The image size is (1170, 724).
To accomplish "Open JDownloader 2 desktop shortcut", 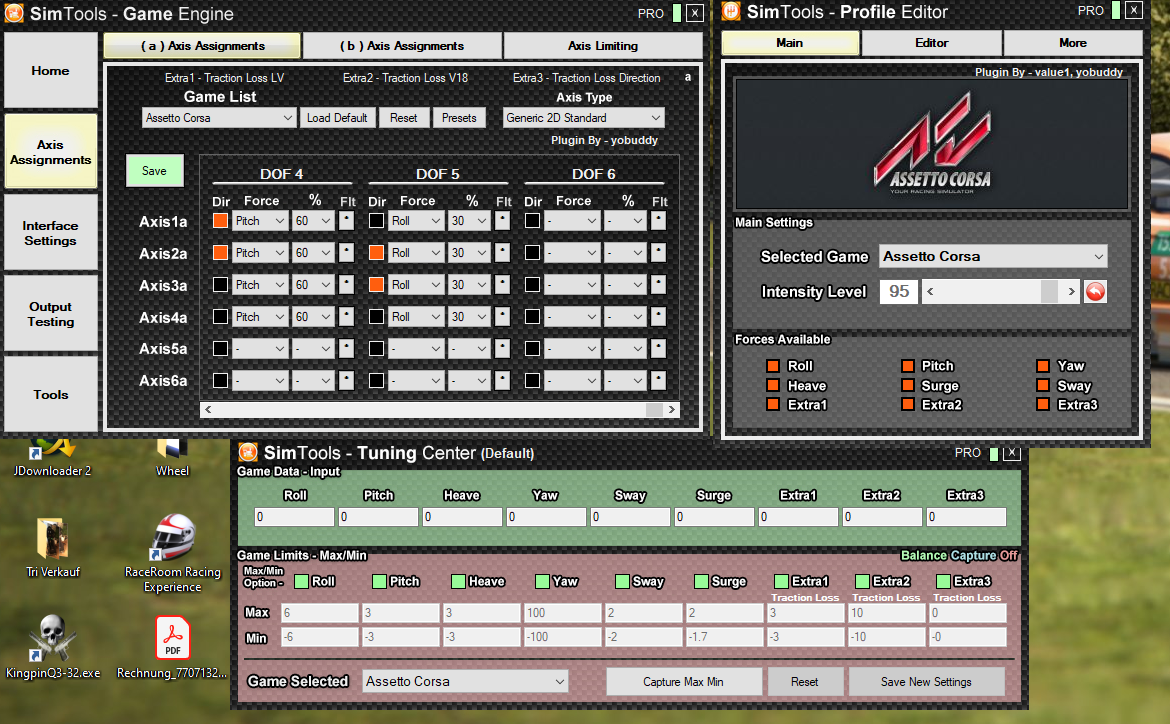I will pyautogui.click(x=52, y=457).
